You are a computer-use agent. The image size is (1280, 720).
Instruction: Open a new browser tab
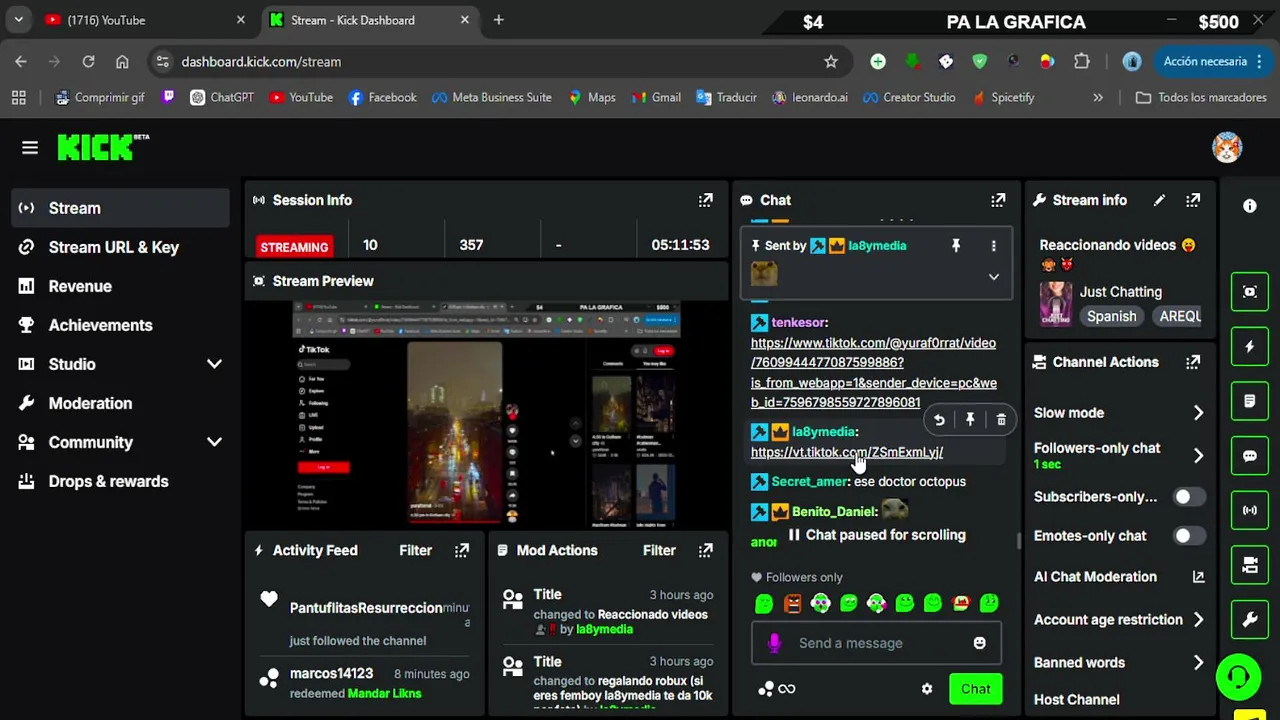point(498,20)
